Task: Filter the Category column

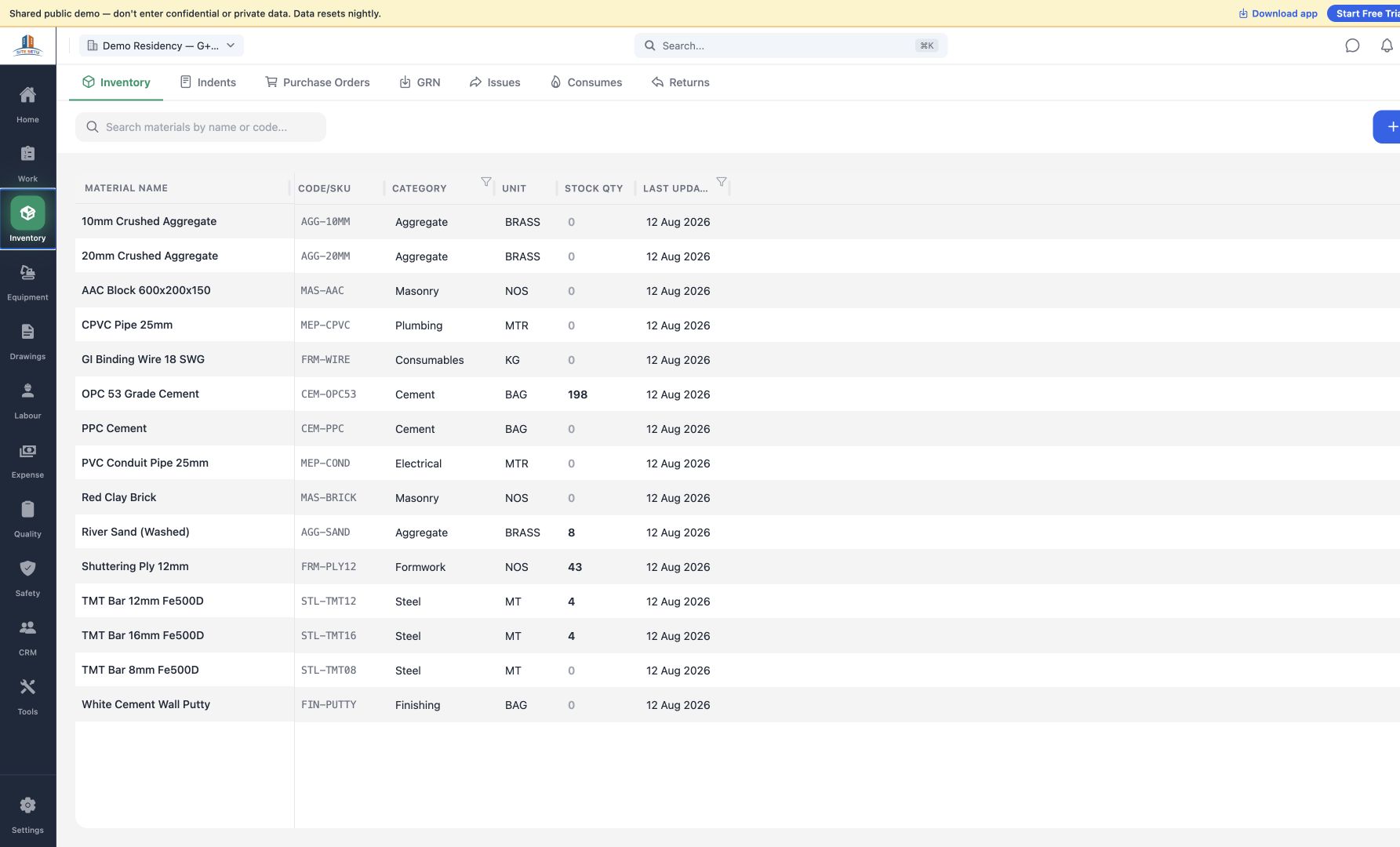Action: tap(486, 182)
